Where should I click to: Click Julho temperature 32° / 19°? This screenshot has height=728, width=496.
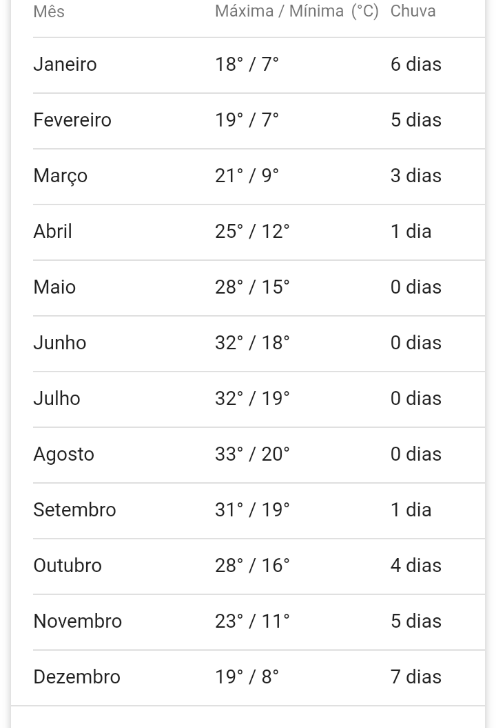pos(252,398)
